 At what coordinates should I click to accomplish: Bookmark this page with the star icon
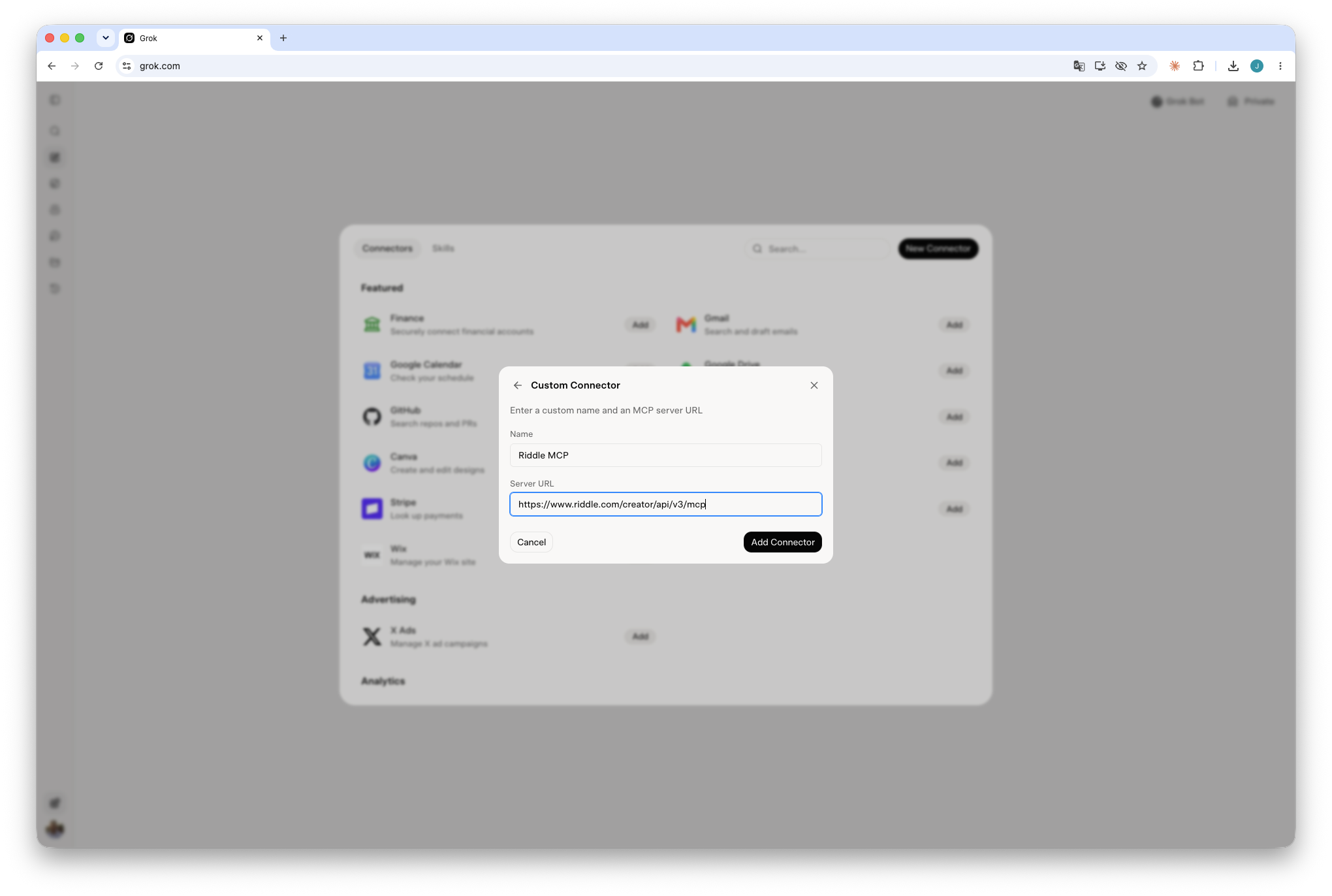point(1142,66)
